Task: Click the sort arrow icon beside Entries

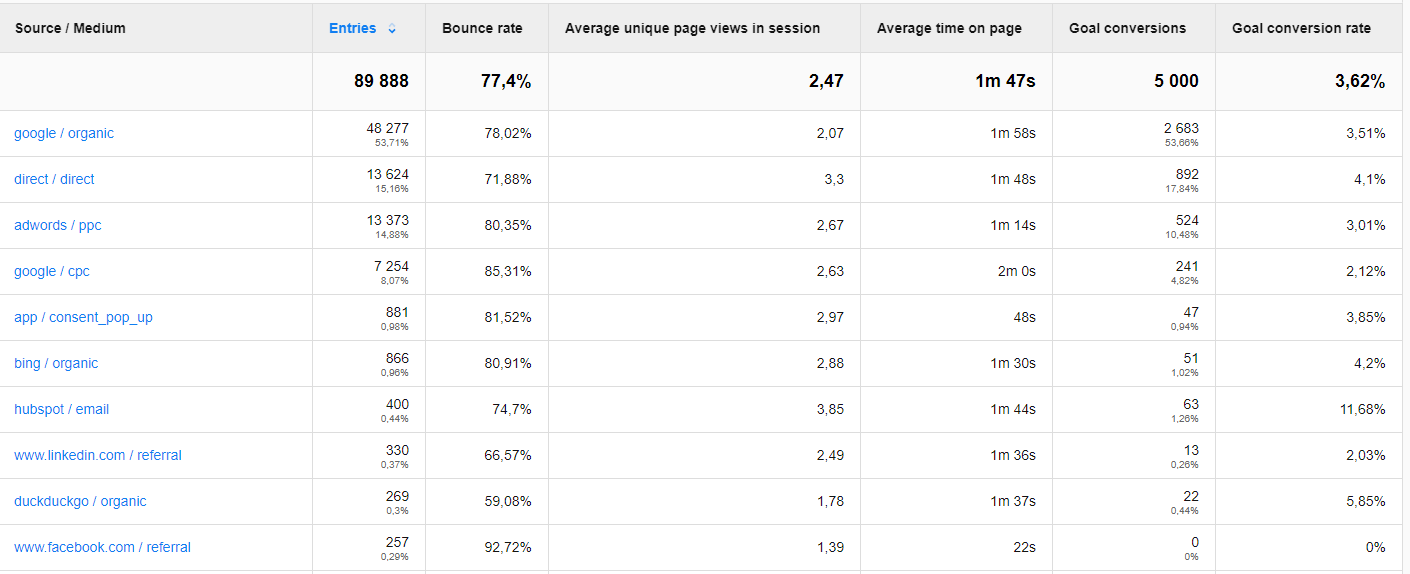Action: coord(392,29)
